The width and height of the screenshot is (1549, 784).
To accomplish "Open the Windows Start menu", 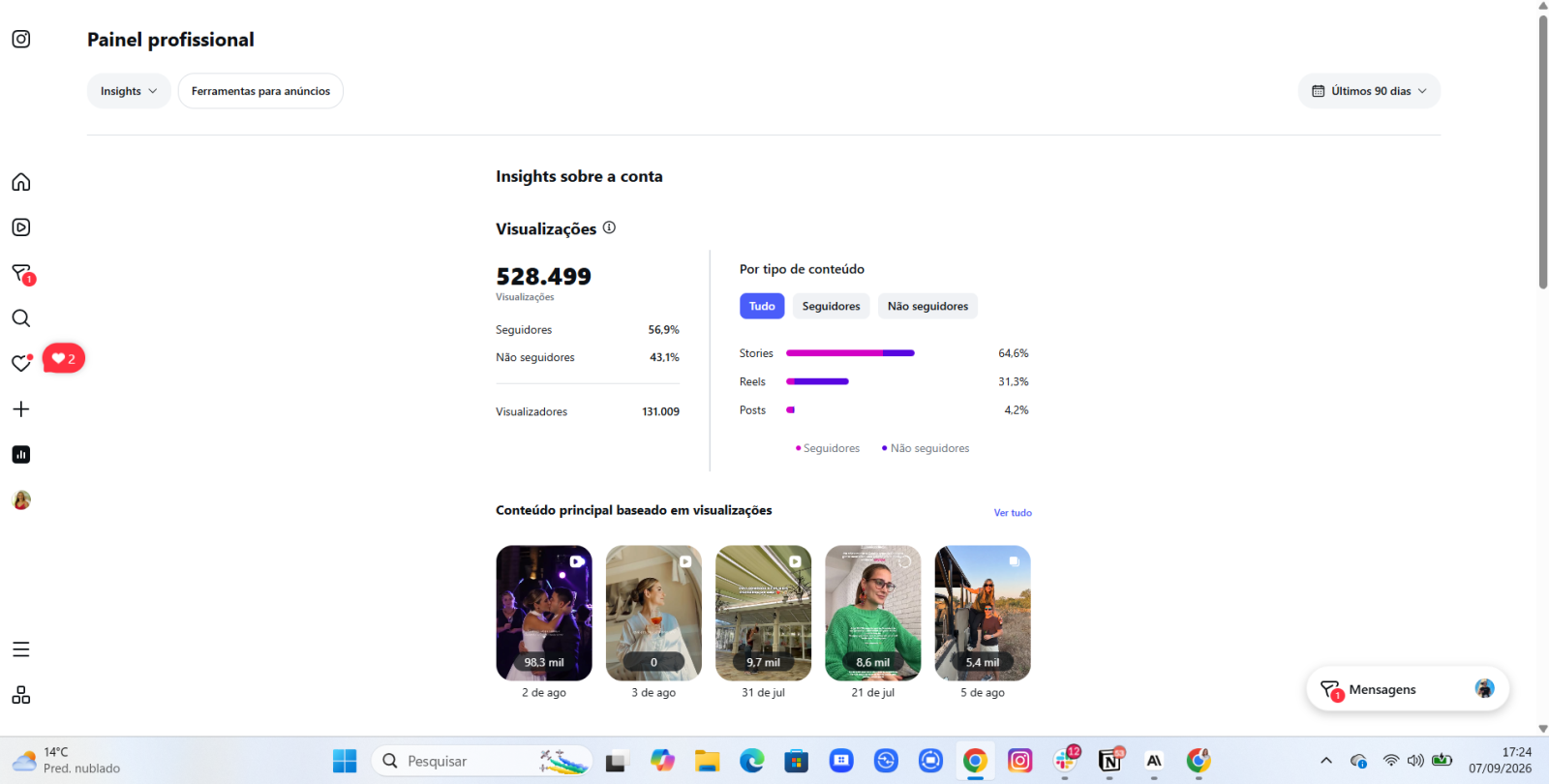I will (345, 761).
